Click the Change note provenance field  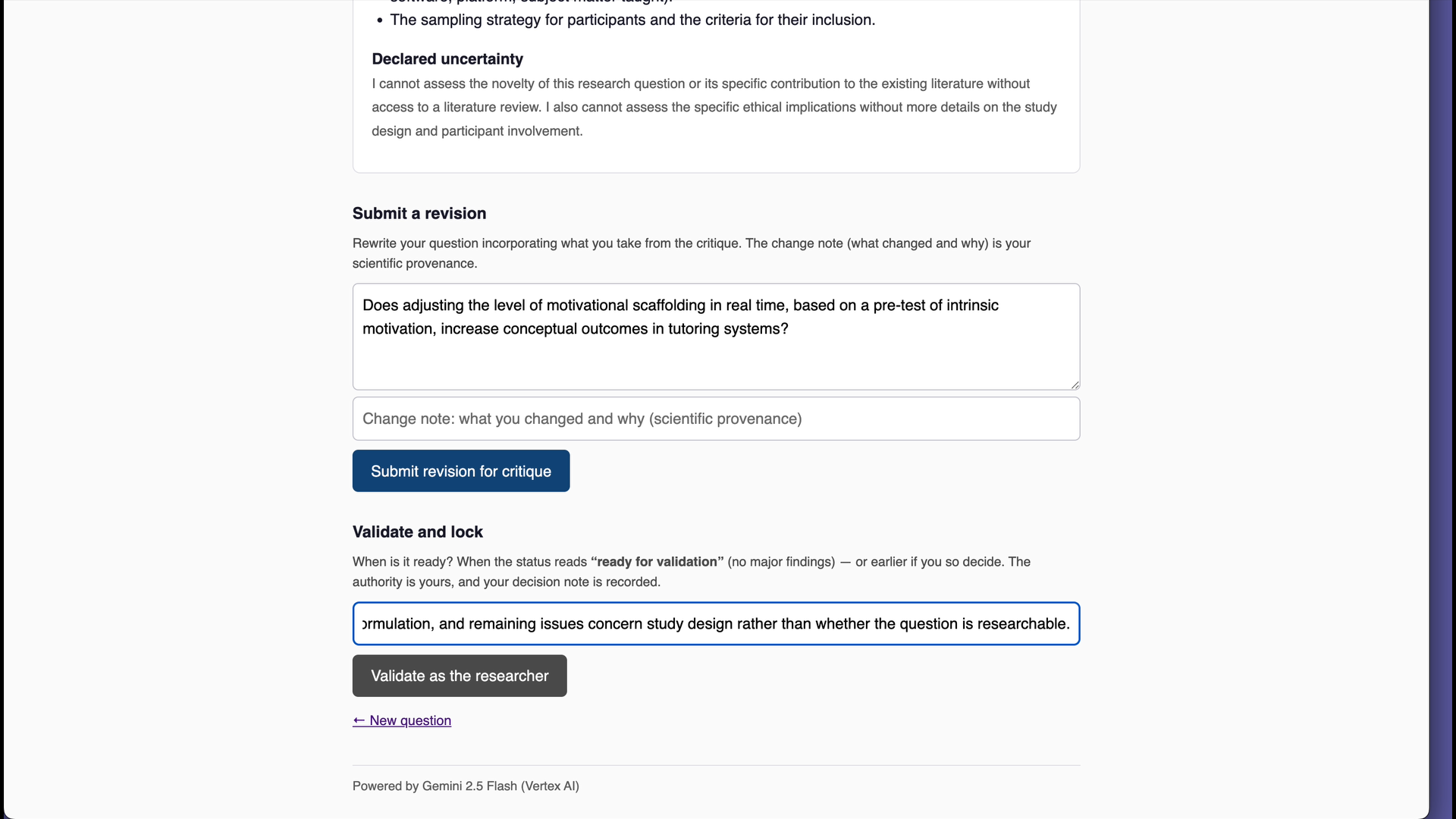pyautogui.click(x=716, y=419)
